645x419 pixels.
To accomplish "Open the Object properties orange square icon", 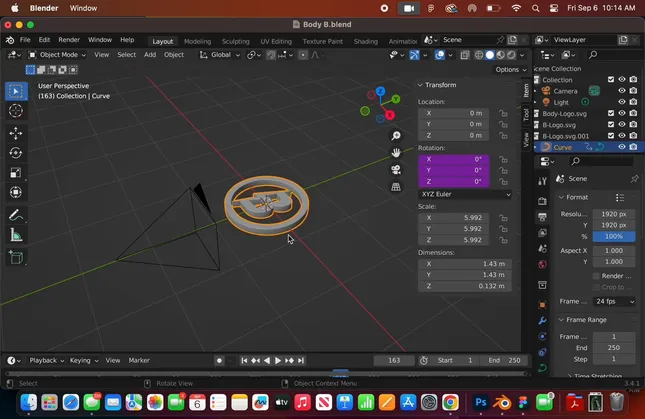I will (x=542, y=305).
